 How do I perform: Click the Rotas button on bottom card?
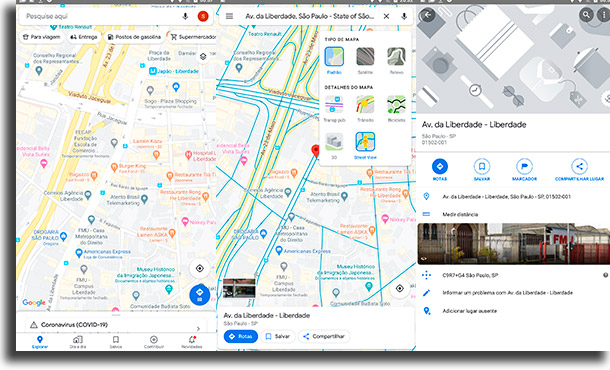click(241, 336)
